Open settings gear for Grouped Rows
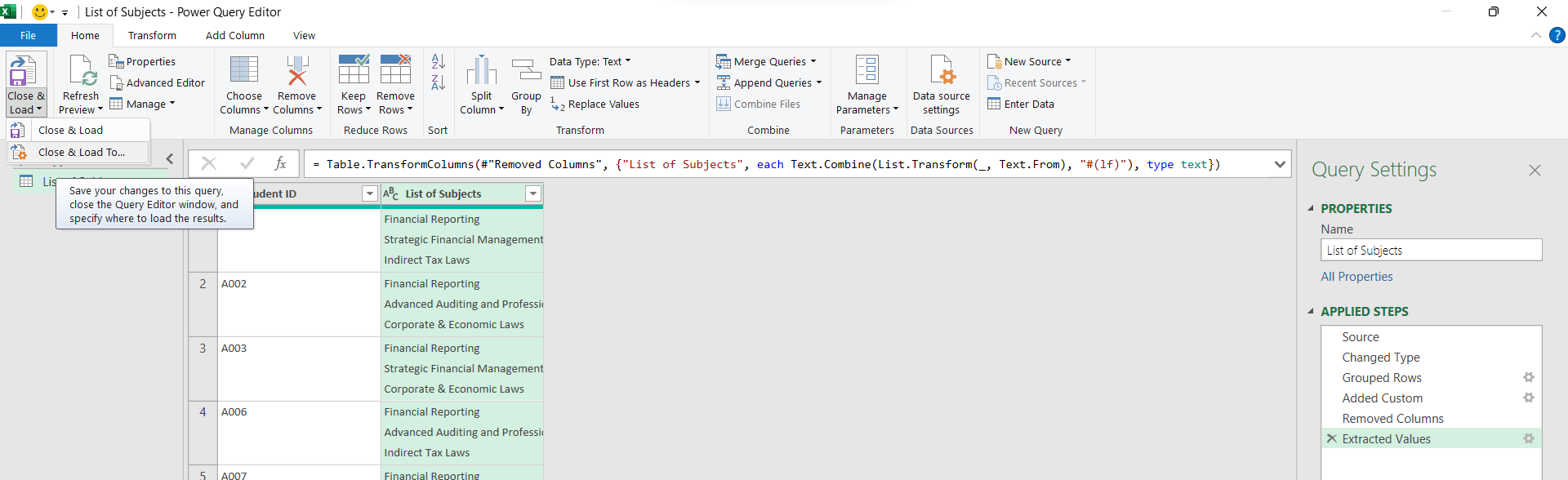The image size is (1568, 480). click(x=1529, y=377)
